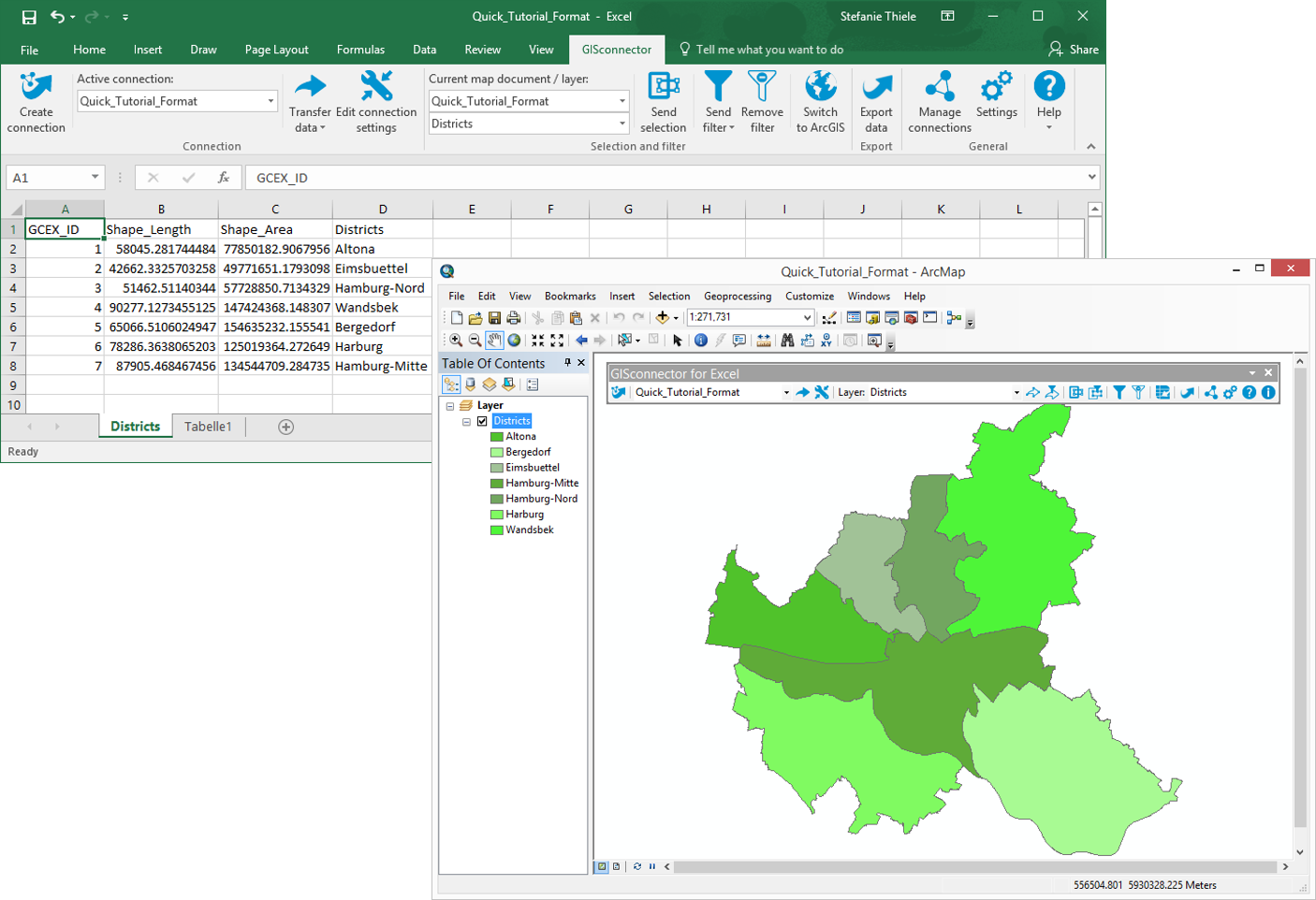Image resolution: width=1316 pixels, height=900 pixels.
Task: Click Create connection in Excel ribbon
Action: 36,103
